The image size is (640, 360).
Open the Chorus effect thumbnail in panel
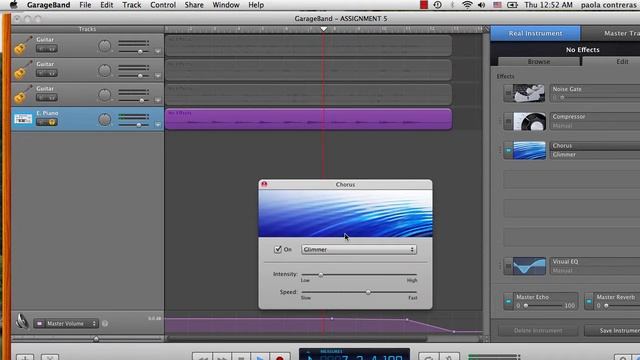(529, 150)
